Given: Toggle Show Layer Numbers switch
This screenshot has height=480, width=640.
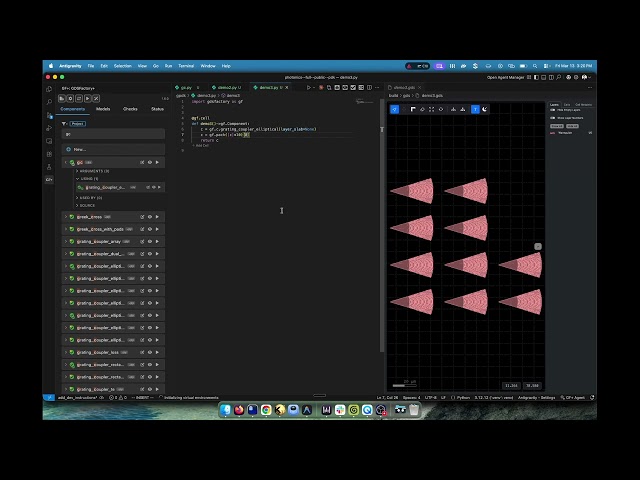Looking at the screenshot, I should tap(553, 118).
